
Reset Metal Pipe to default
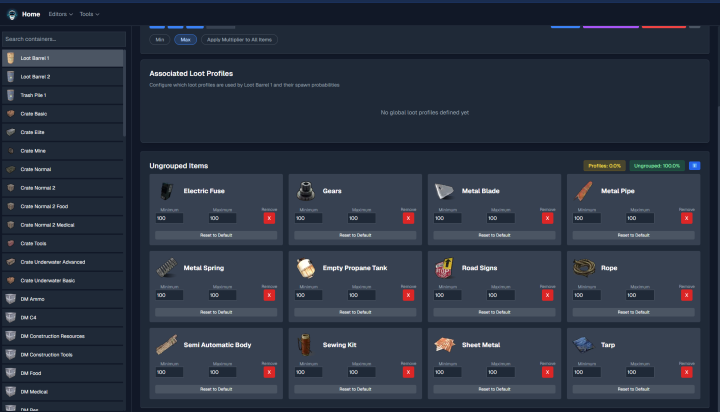pos(633,235)
